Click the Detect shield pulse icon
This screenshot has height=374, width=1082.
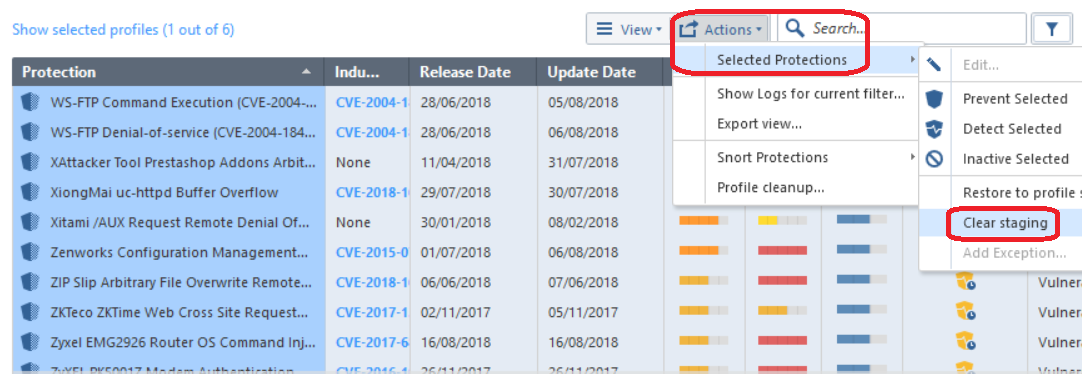[x=934, y=128]
